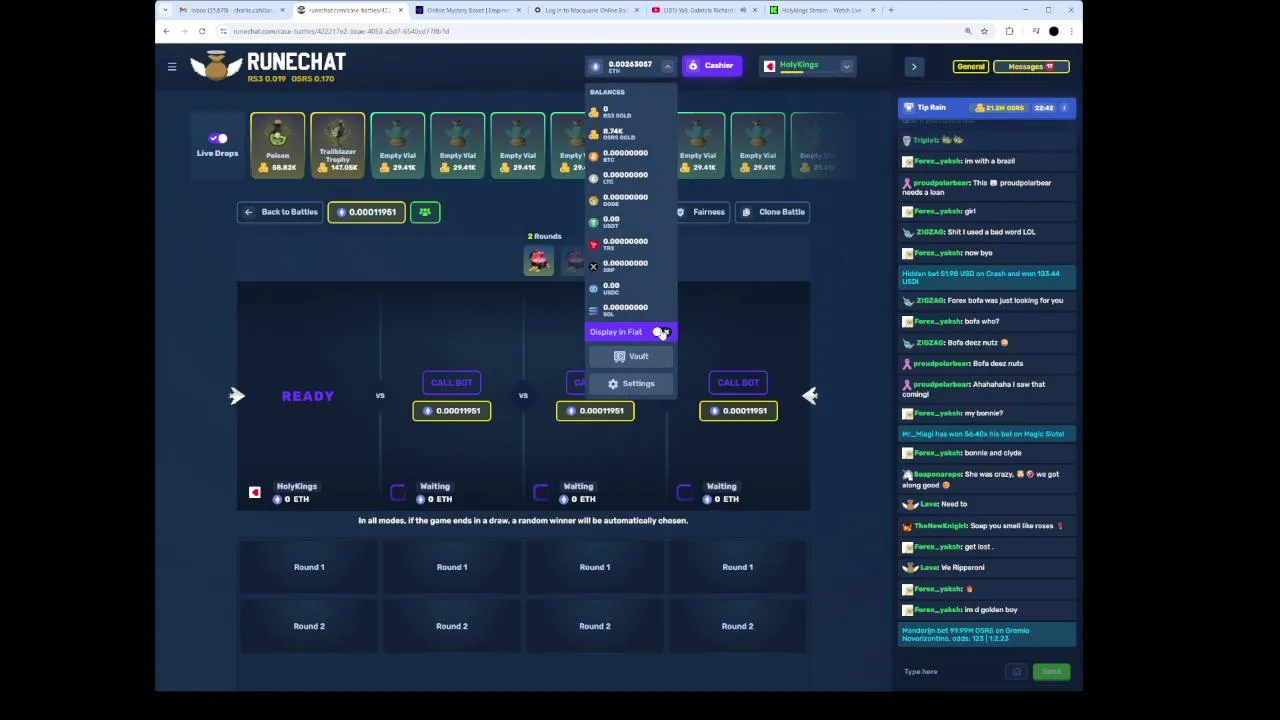
Task: Select BTC balance entry
Action: [x=631, y=156]
